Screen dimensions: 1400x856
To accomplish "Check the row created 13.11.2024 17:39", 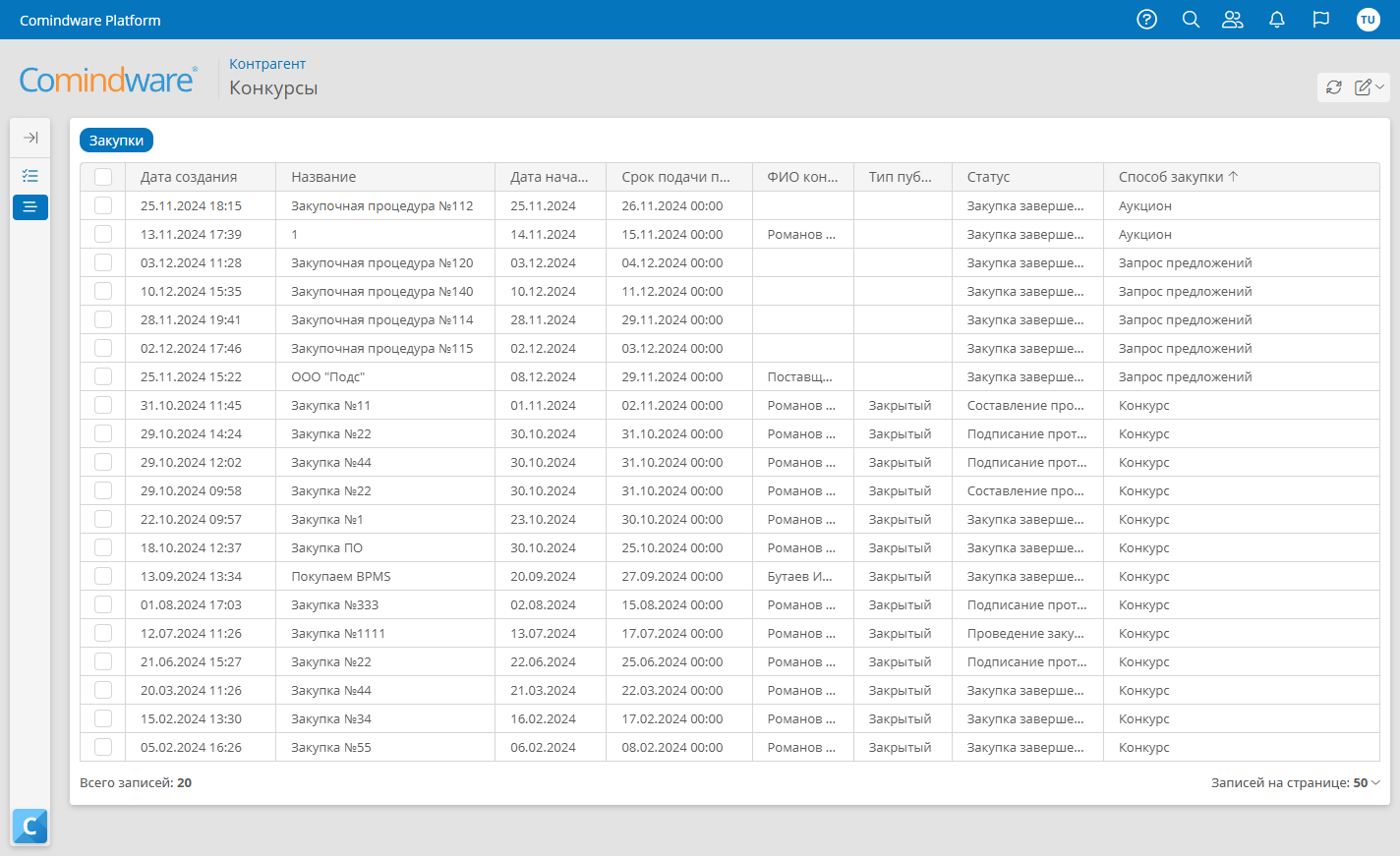I will coord(103,234).
